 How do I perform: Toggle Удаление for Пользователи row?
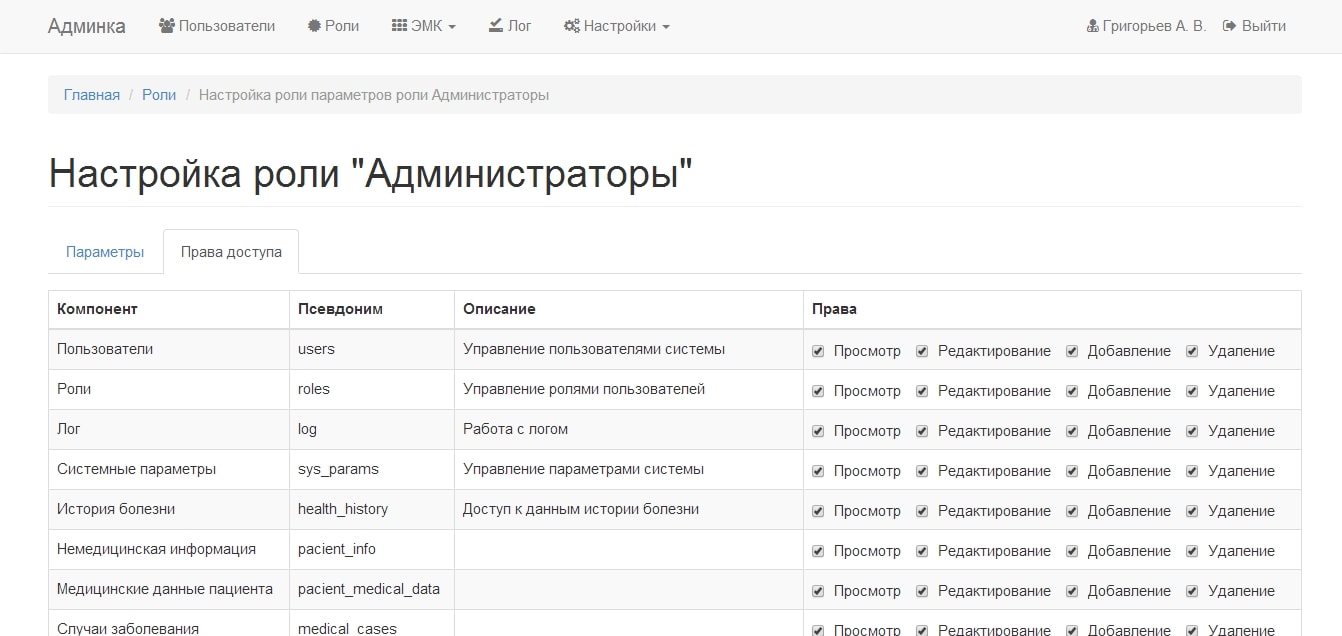pos(1192,351)
